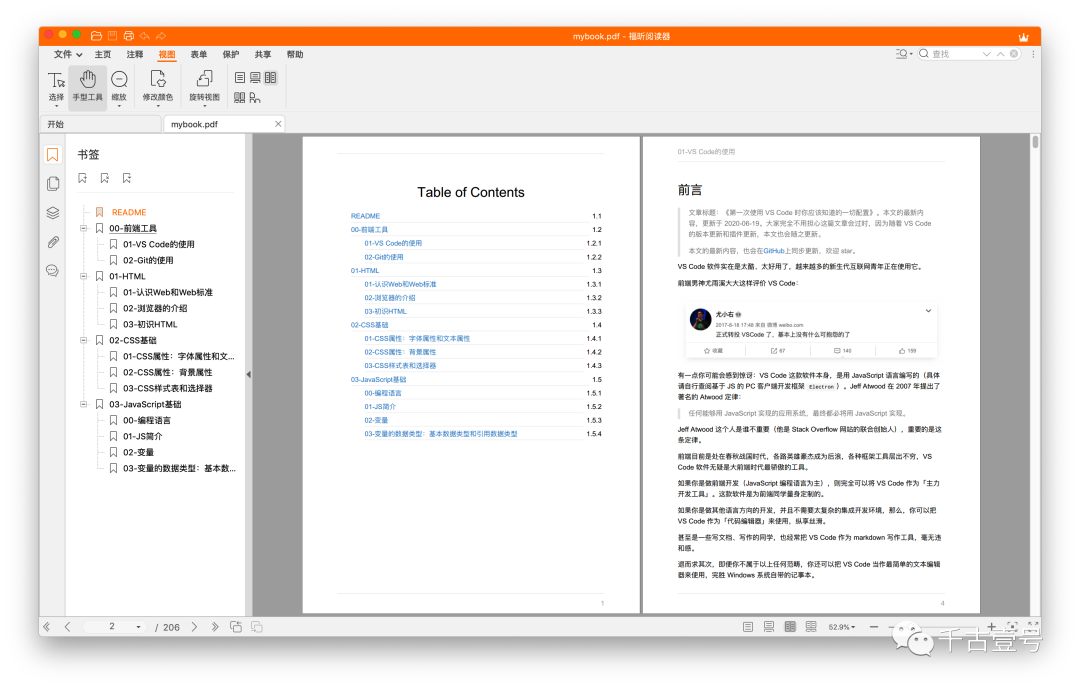Click the separate cover page icon in ribbon
Screen dimensions: 1080x688
coord(255,98)
